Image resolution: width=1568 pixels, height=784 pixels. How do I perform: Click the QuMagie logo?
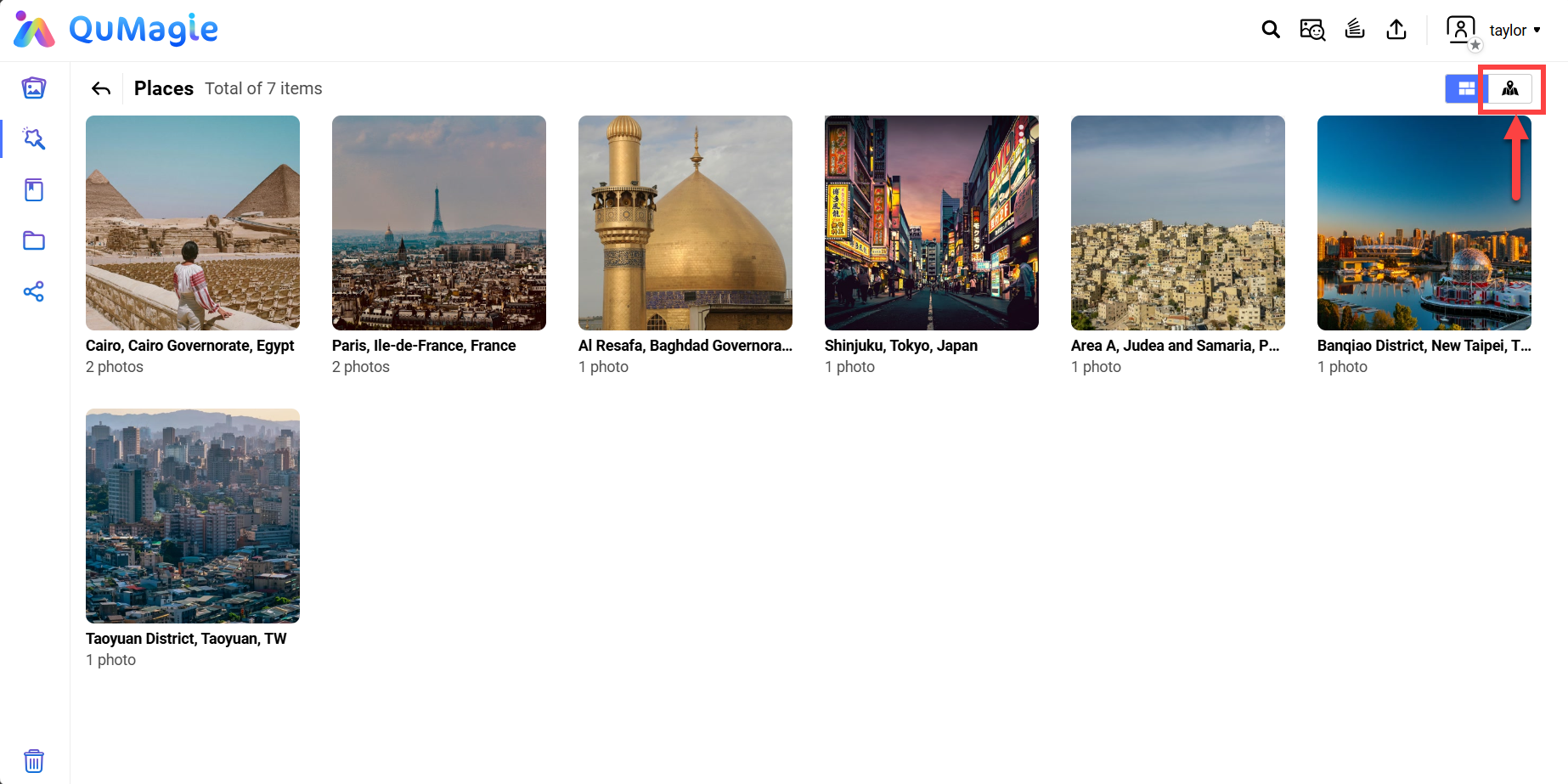[x=116, y=30]
